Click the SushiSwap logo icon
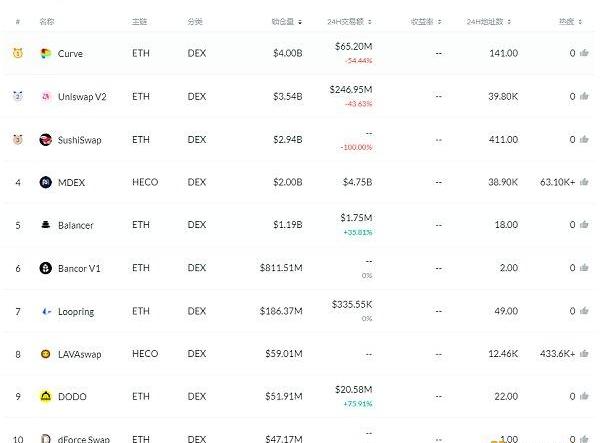The width and height of the screenshot is (600, 443). [46, 140]
